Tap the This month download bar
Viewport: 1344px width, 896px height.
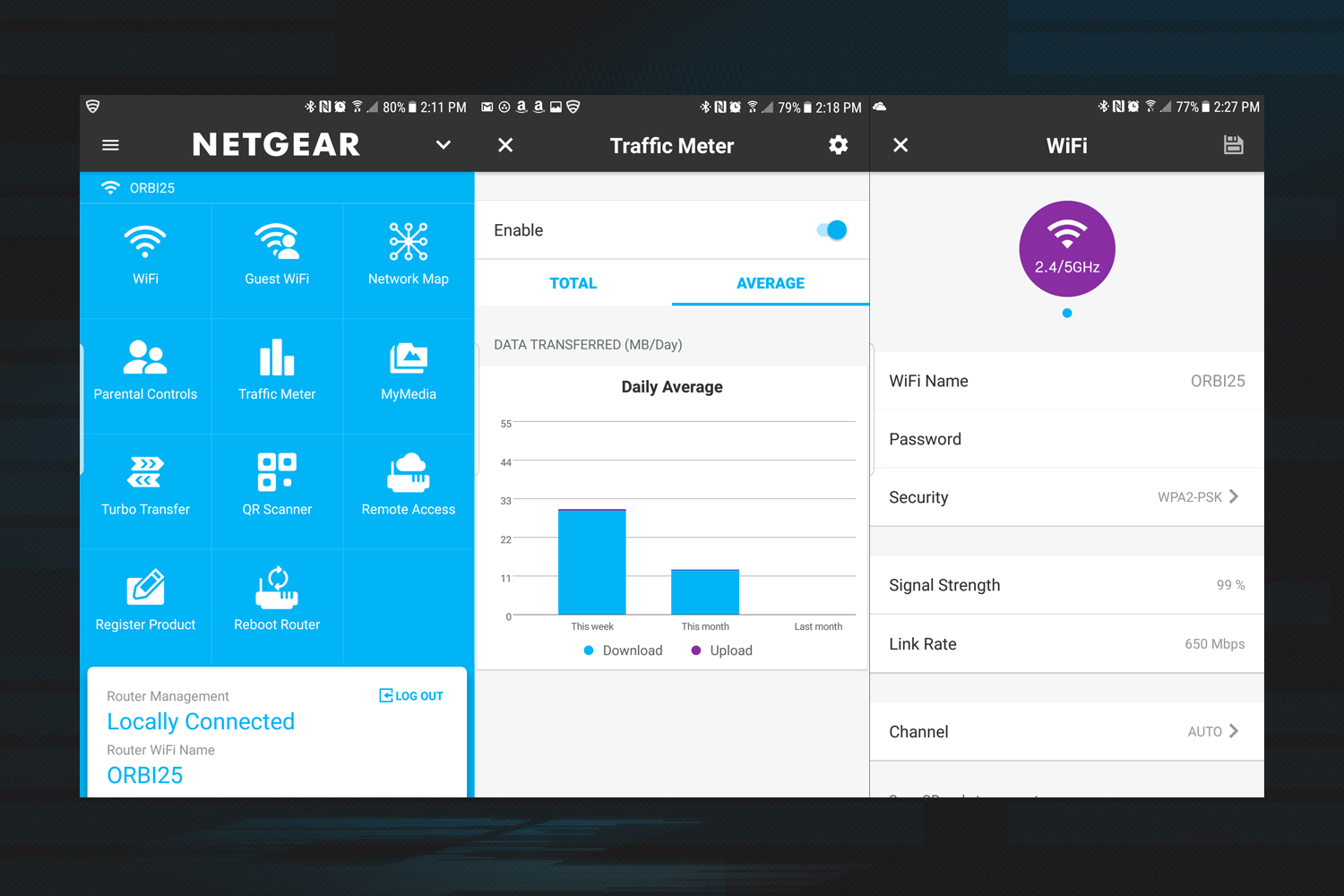(x=705, y=592)
